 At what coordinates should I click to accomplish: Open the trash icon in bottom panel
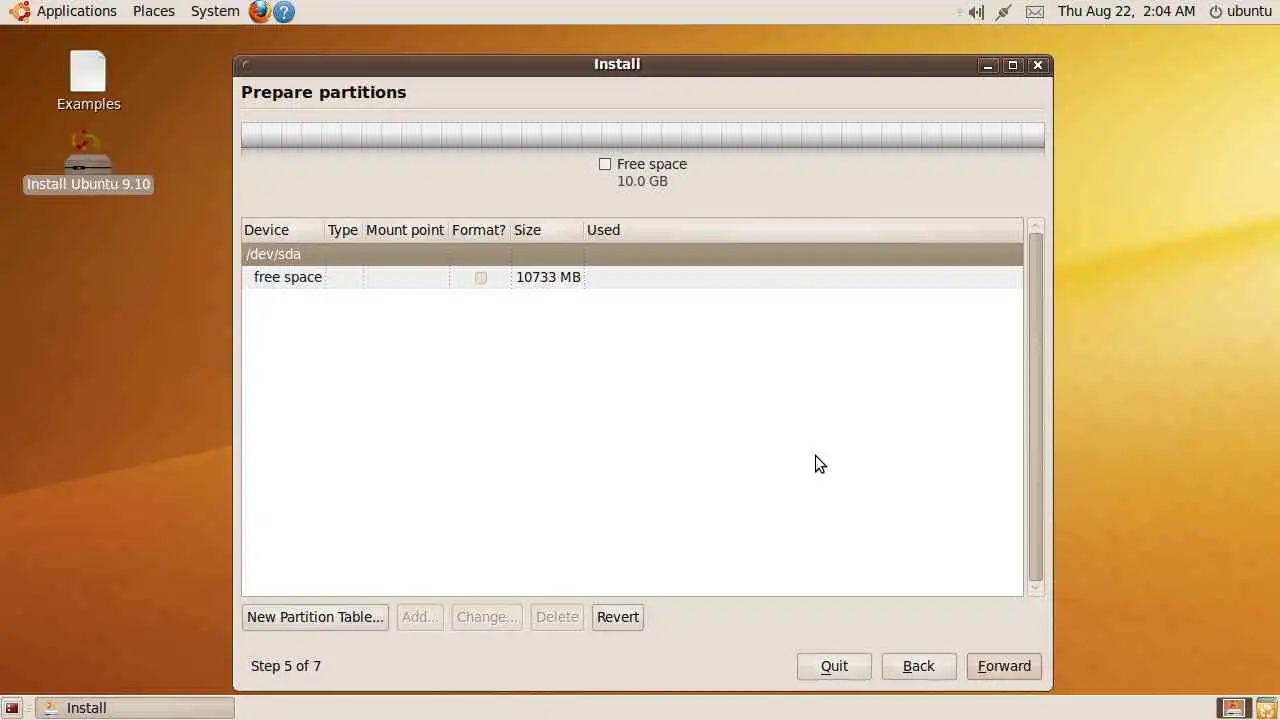click(1266, 708)
